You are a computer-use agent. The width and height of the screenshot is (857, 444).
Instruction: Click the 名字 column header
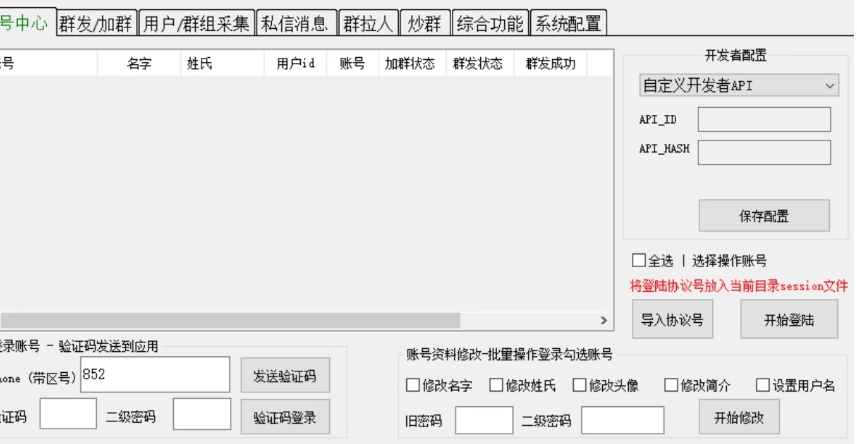[139, 64]
